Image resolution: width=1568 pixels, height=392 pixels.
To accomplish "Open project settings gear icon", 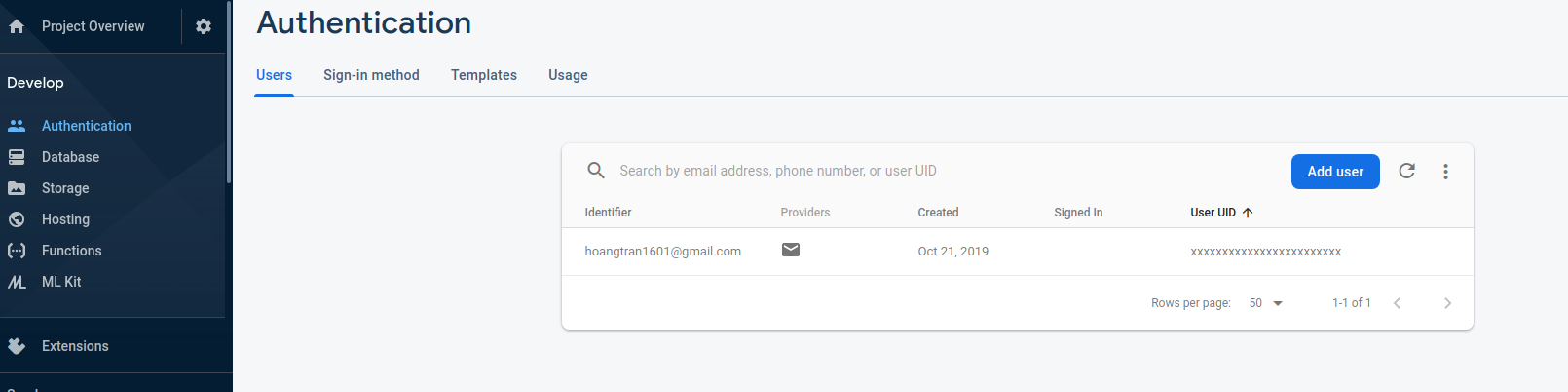I will (204, 26).
